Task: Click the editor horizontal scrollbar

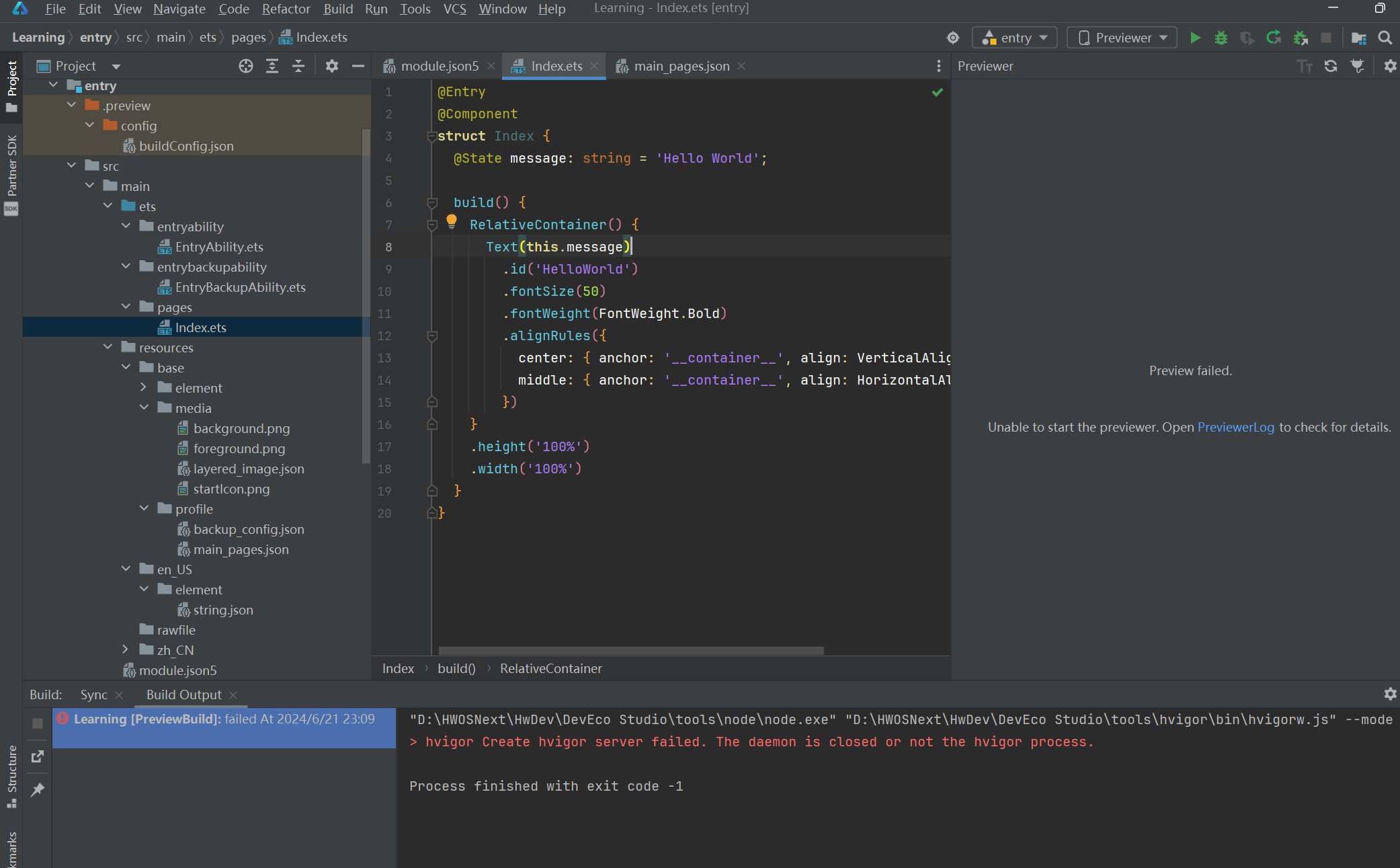Action: [x=630, y=650]
